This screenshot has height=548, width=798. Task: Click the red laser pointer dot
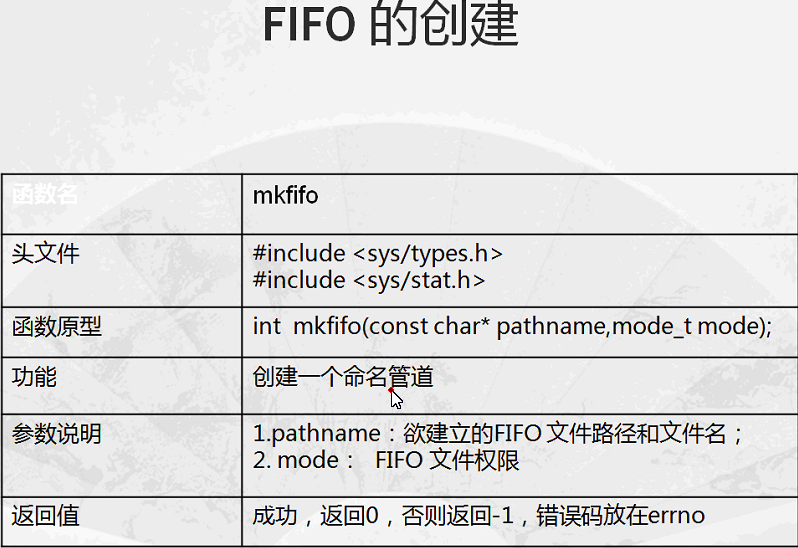click(391, 390)
